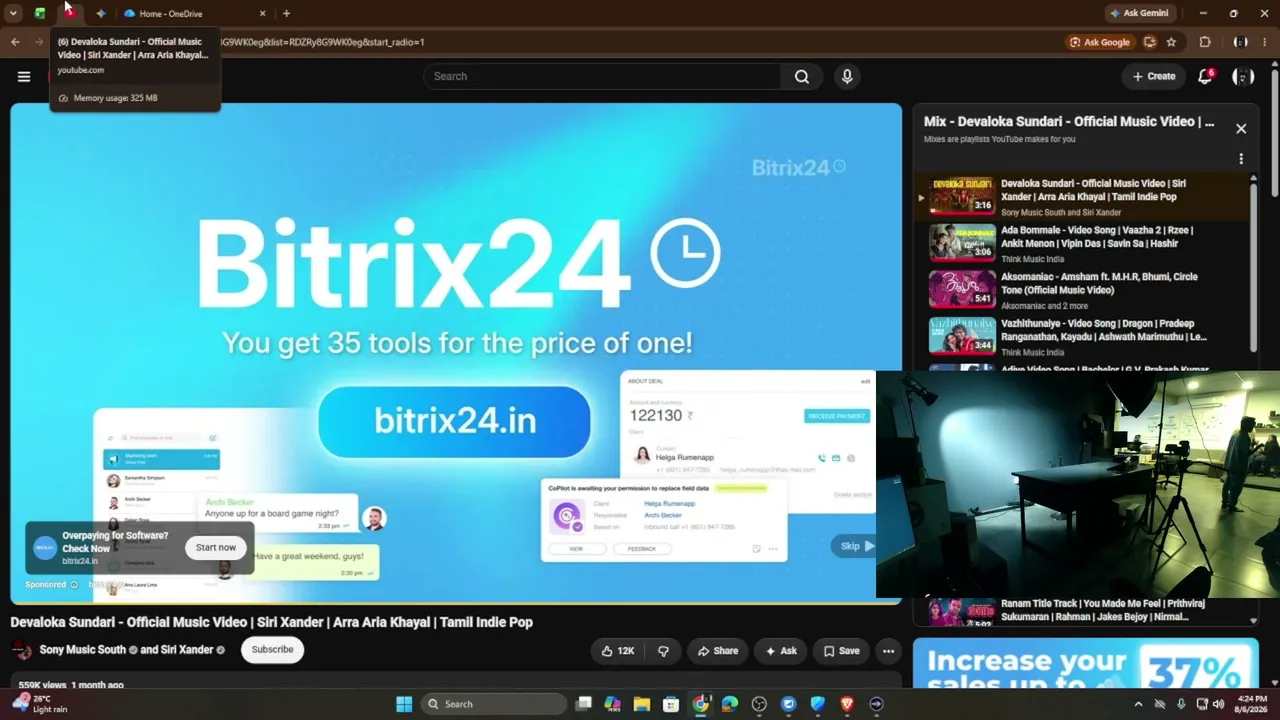Open the Windows Start menu

(x=404, y=704)
